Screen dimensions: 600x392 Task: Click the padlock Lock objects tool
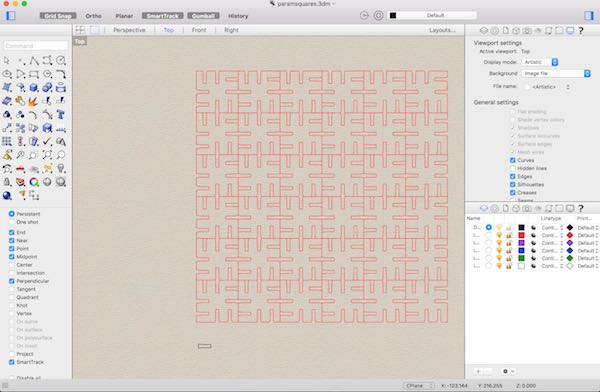tap(7, 182)
